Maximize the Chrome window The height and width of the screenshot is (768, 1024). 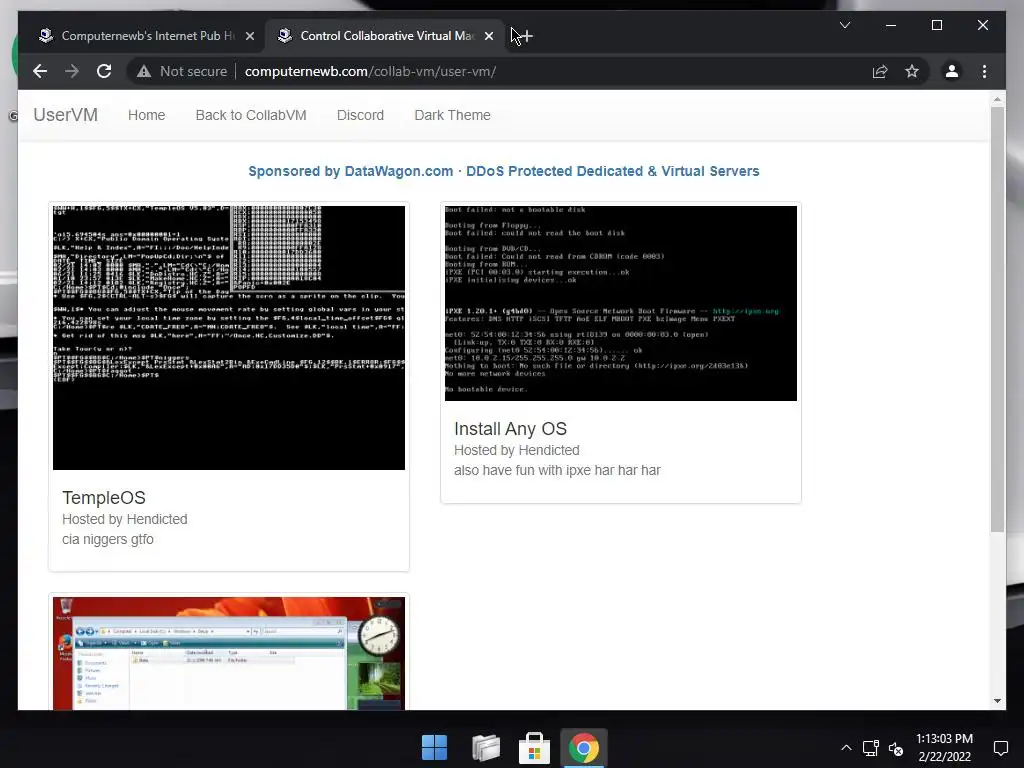tap(936, 25)
